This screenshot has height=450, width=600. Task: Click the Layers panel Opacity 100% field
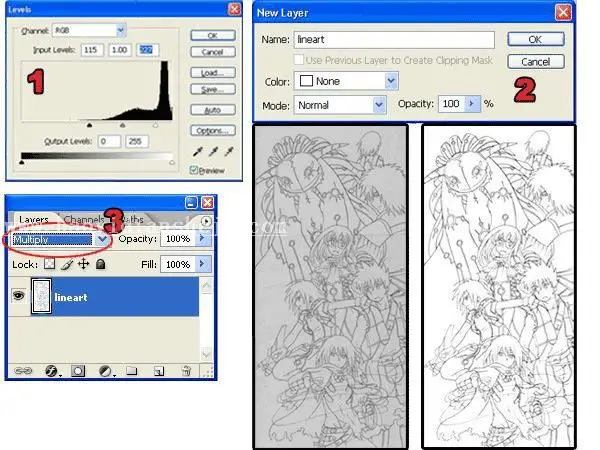[178, 238]
